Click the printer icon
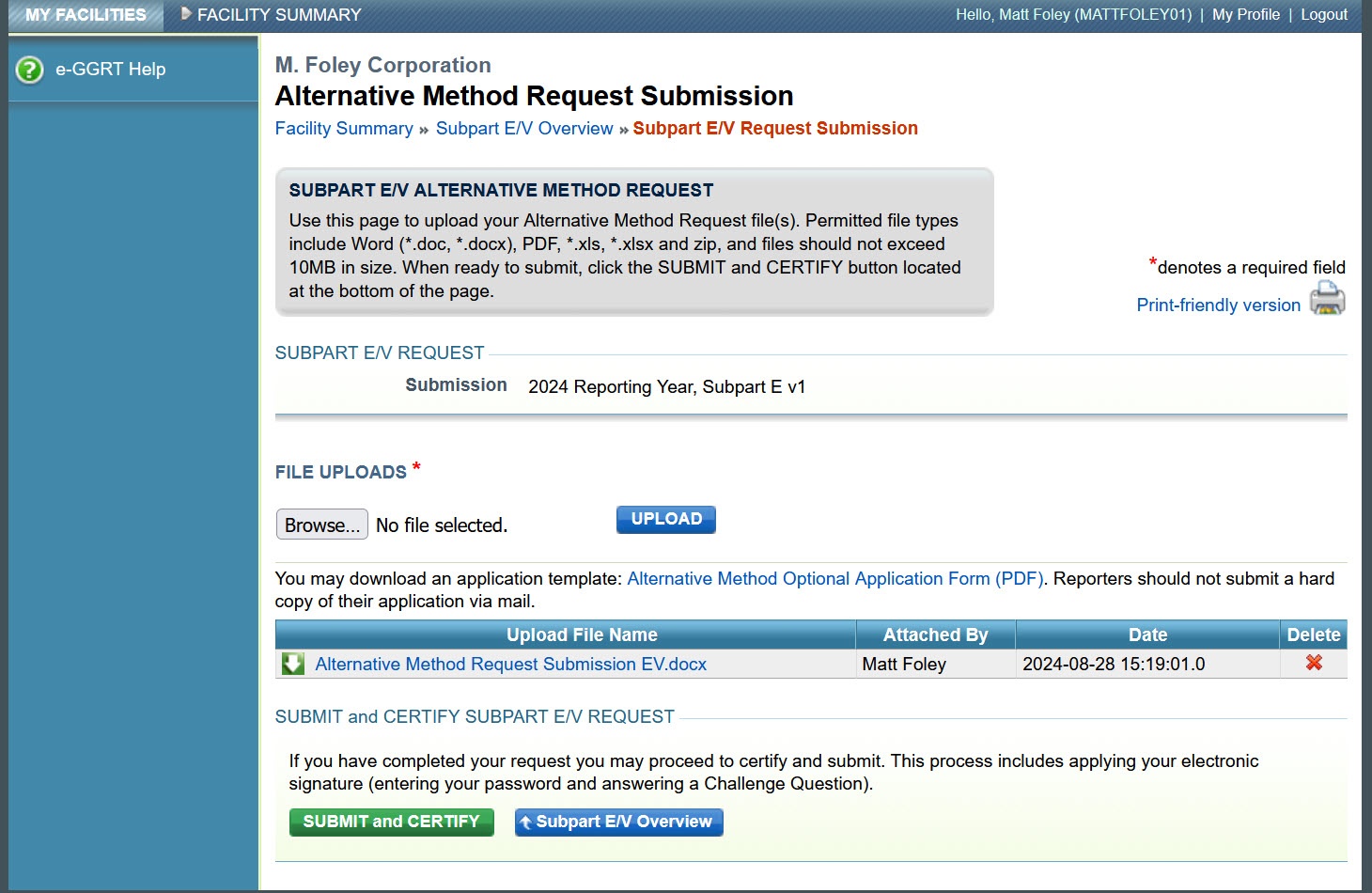Screen dimensions: 1372x893 click(1327, 299)
